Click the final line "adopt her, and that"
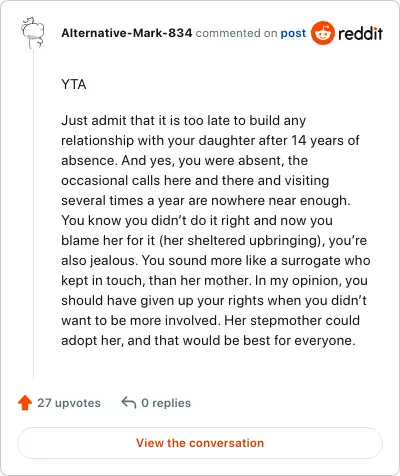 pos(208,341)
